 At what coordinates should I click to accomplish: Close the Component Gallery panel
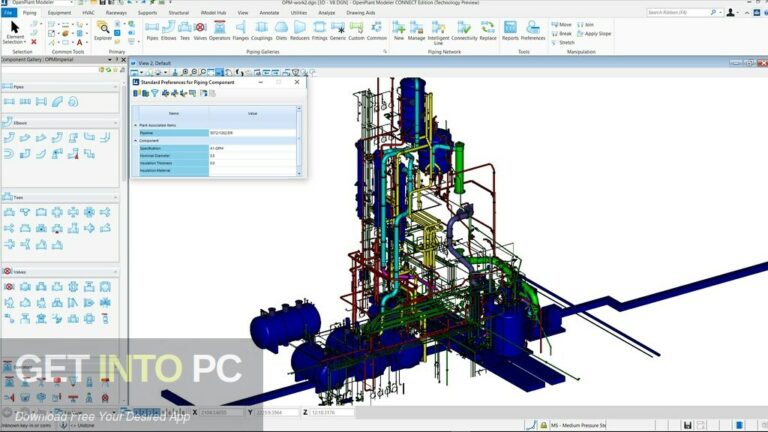(x=123, y=60)
